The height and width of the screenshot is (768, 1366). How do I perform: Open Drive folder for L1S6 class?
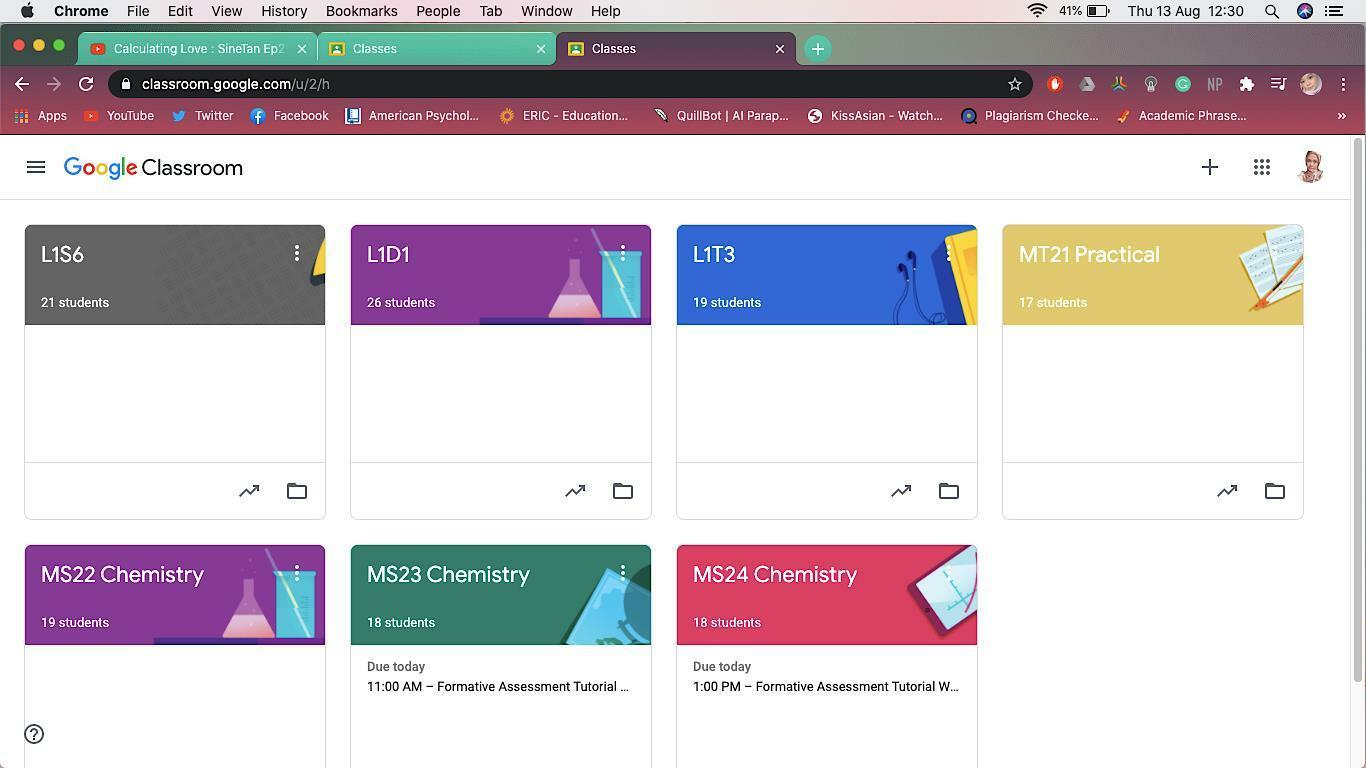coord(297,491)
